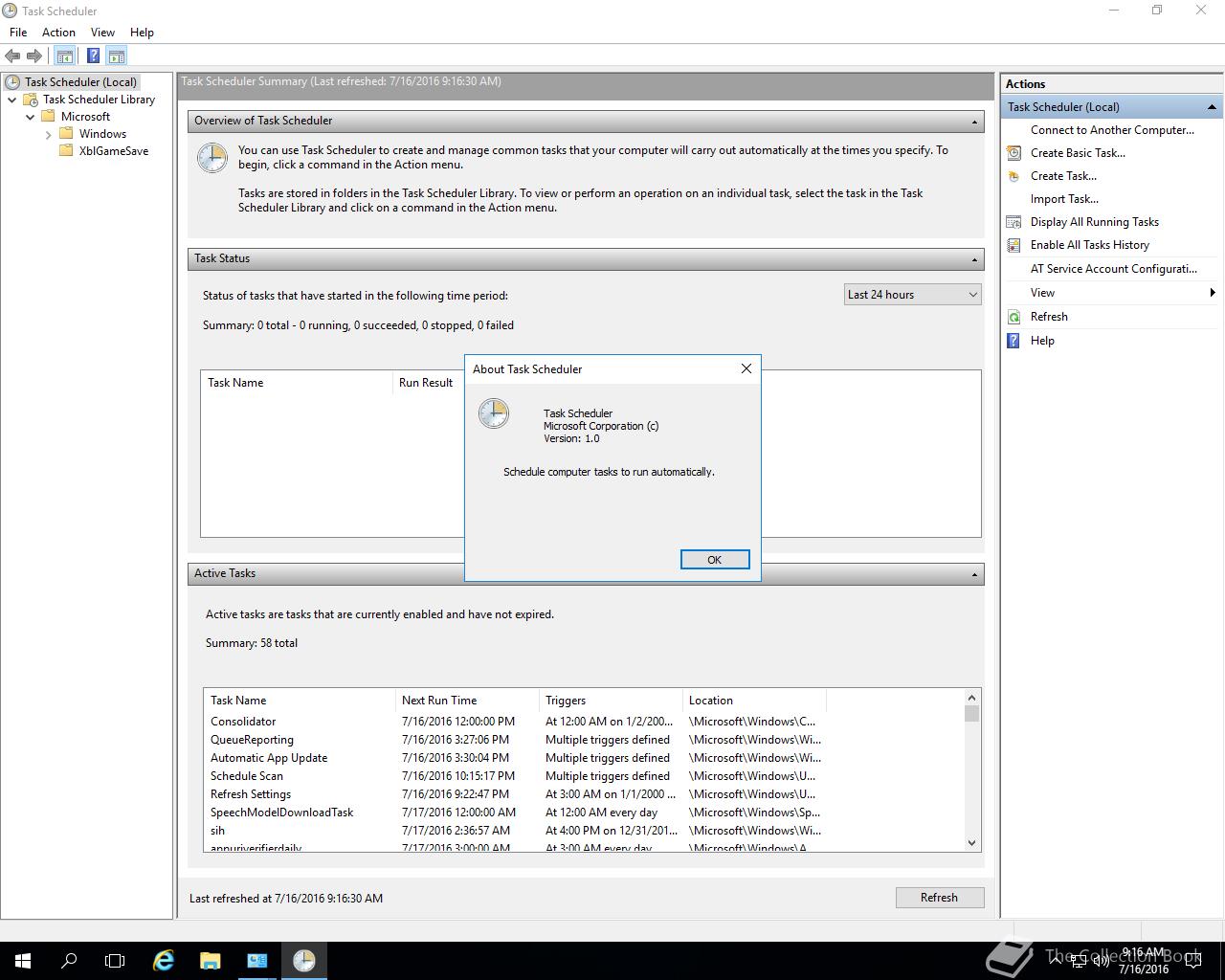Click Create Task... action
This screenshot has height=980, width=1225.
point(1063,176)
